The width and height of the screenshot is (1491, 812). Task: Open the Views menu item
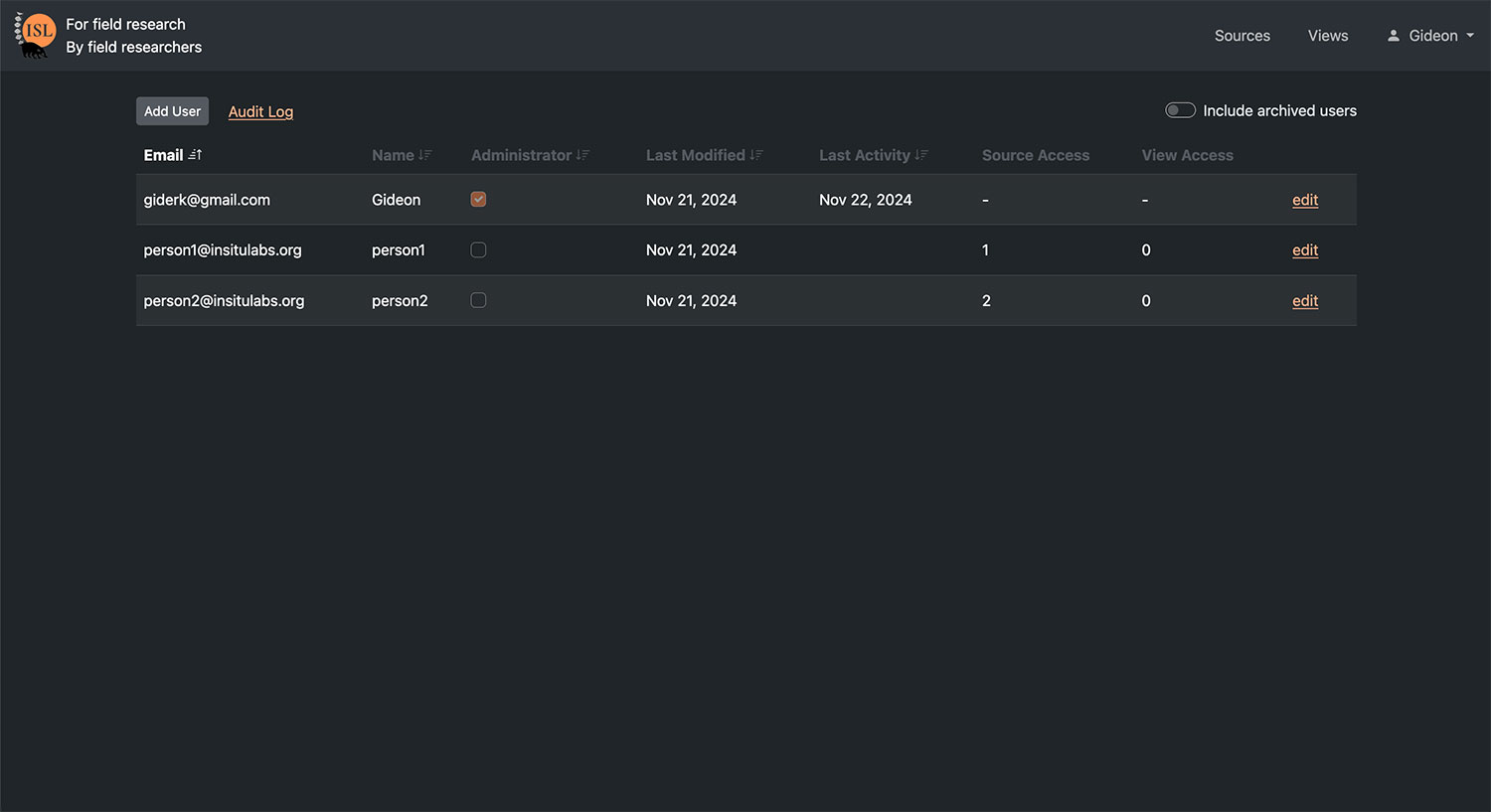point(1327,36)
